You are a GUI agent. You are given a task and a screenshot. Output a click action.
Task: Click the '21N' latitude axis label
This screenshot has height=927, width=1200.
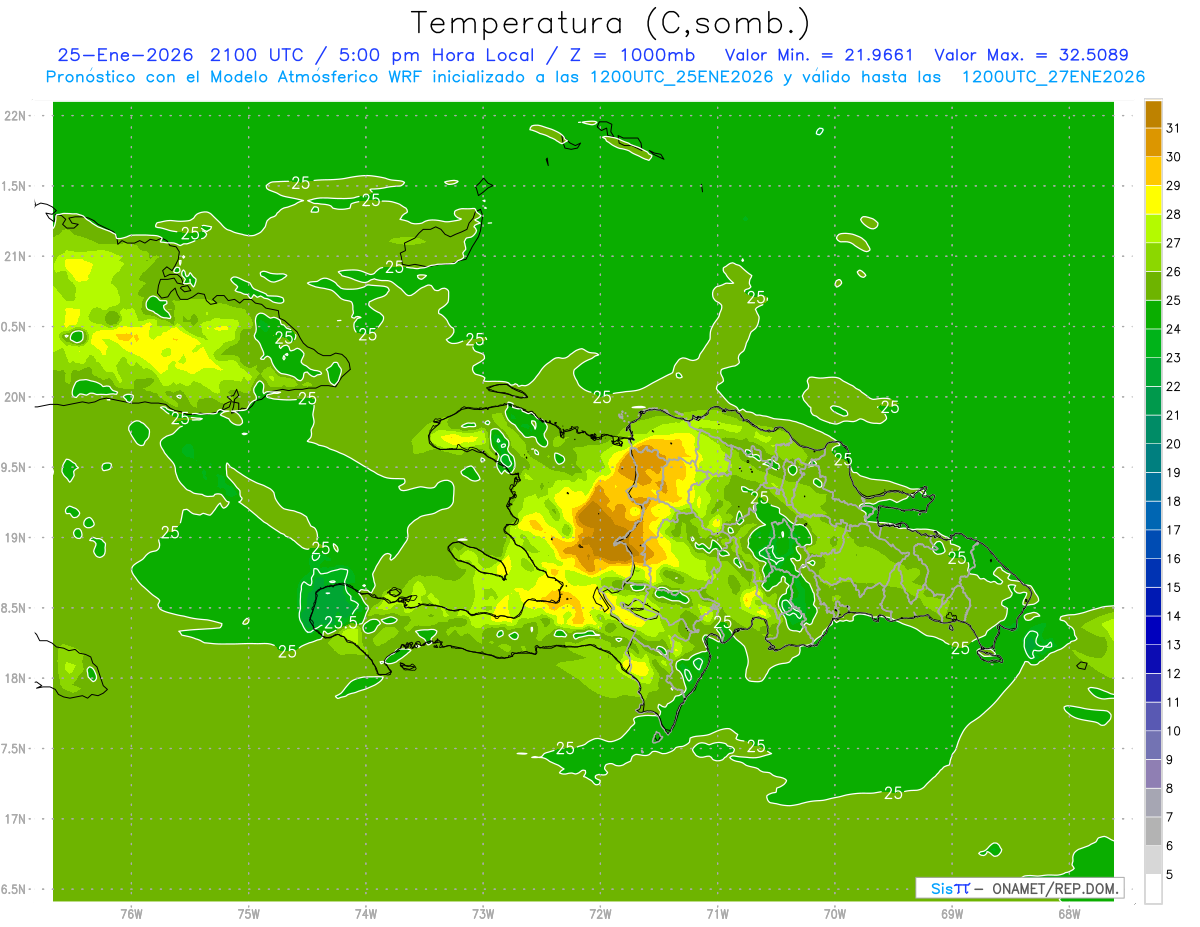(16, 256)
